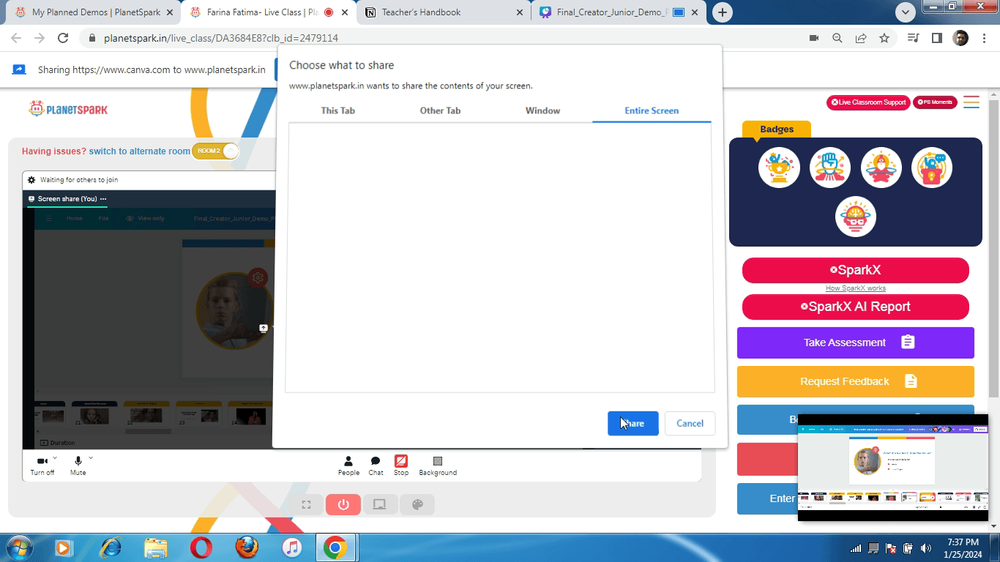The image size is (1000, 562).
Task: Open Firefox from the taskbar
Action: pos(247,548)
